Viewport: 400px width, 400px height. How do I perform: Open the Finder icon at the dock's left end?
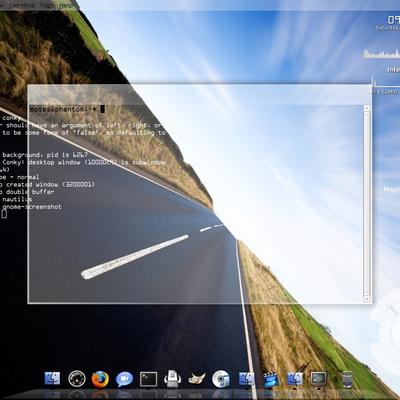(x=52, y=379)
